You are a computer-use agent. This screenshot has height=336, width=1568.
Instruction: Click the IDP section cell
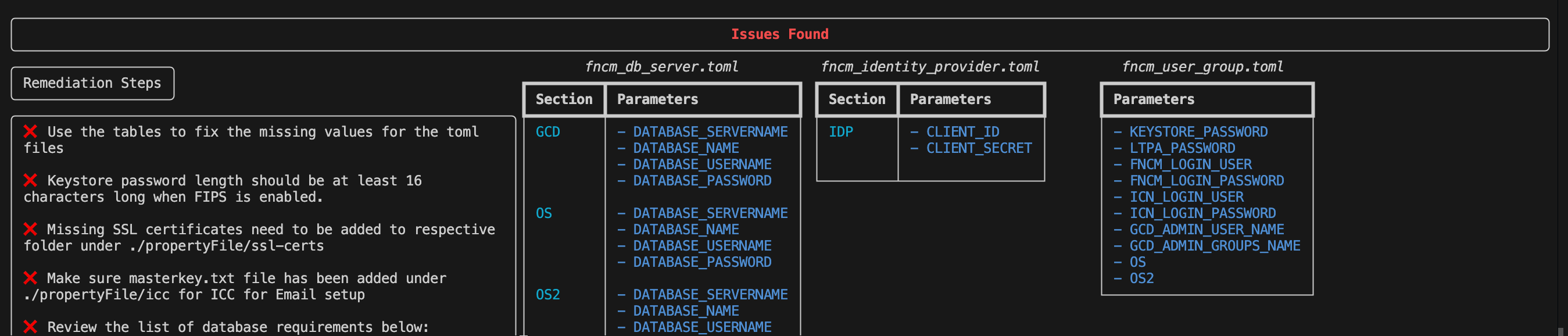pyautogui.click(x=840, y=131)
